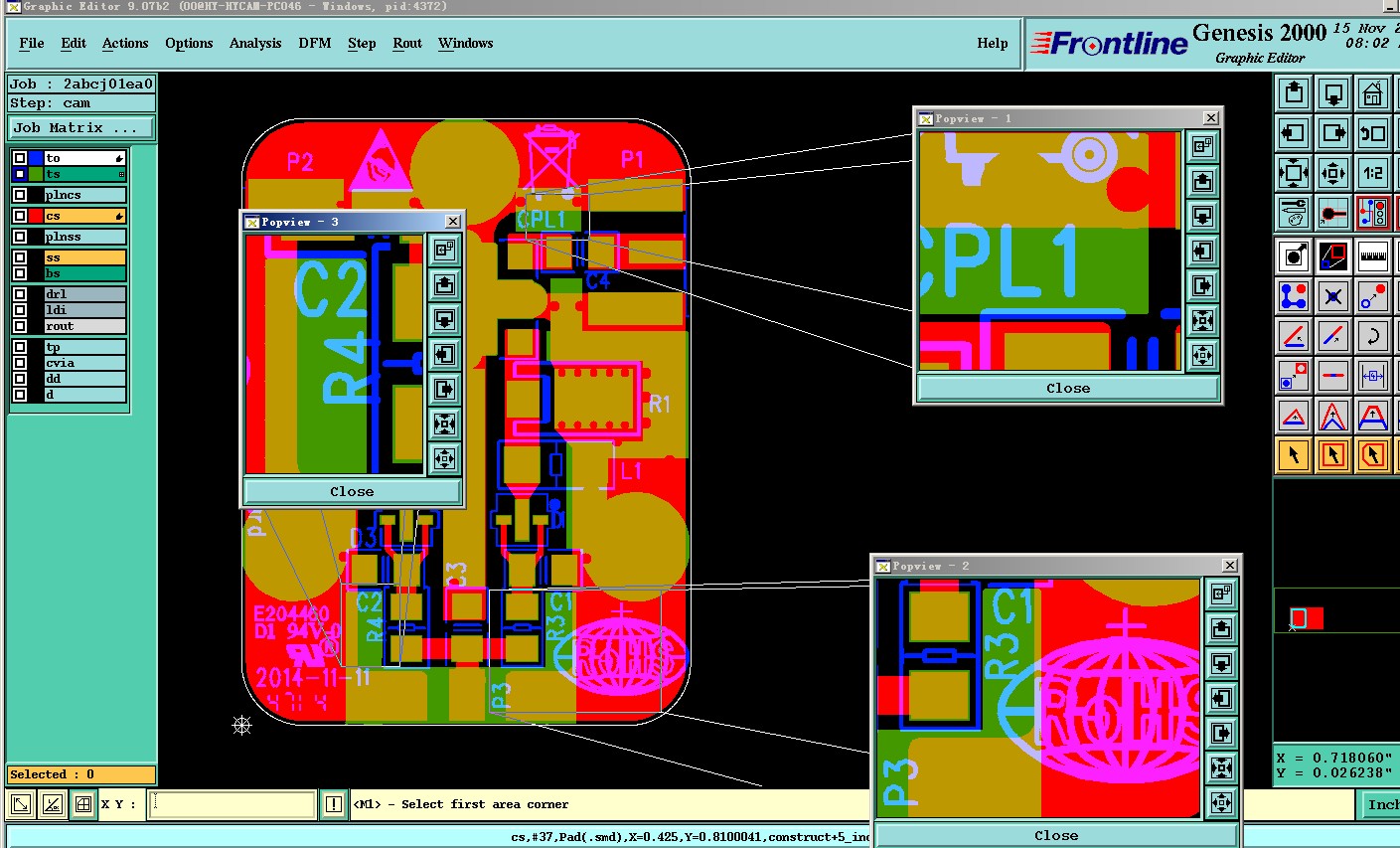This screenshot has height=848, width=1400.
Task: Click the grid snap icon left of X Y
Action: (83, 804)
